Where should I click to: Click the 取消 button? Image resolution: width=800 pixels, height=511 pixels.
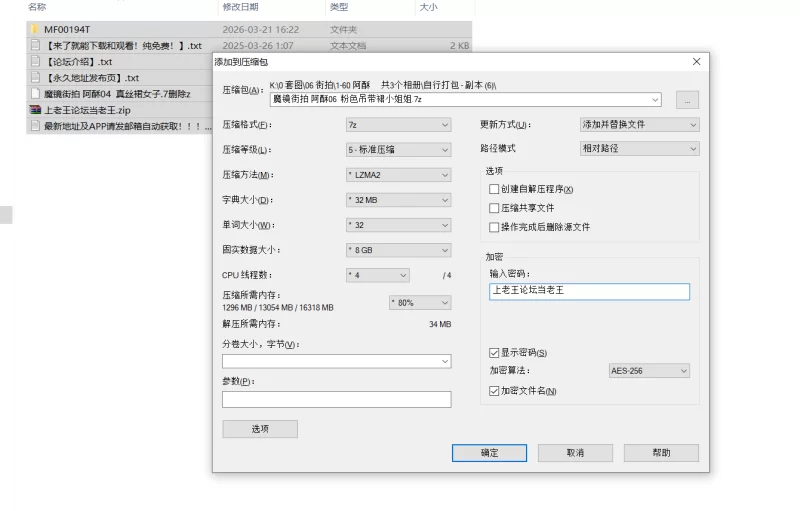575,453
